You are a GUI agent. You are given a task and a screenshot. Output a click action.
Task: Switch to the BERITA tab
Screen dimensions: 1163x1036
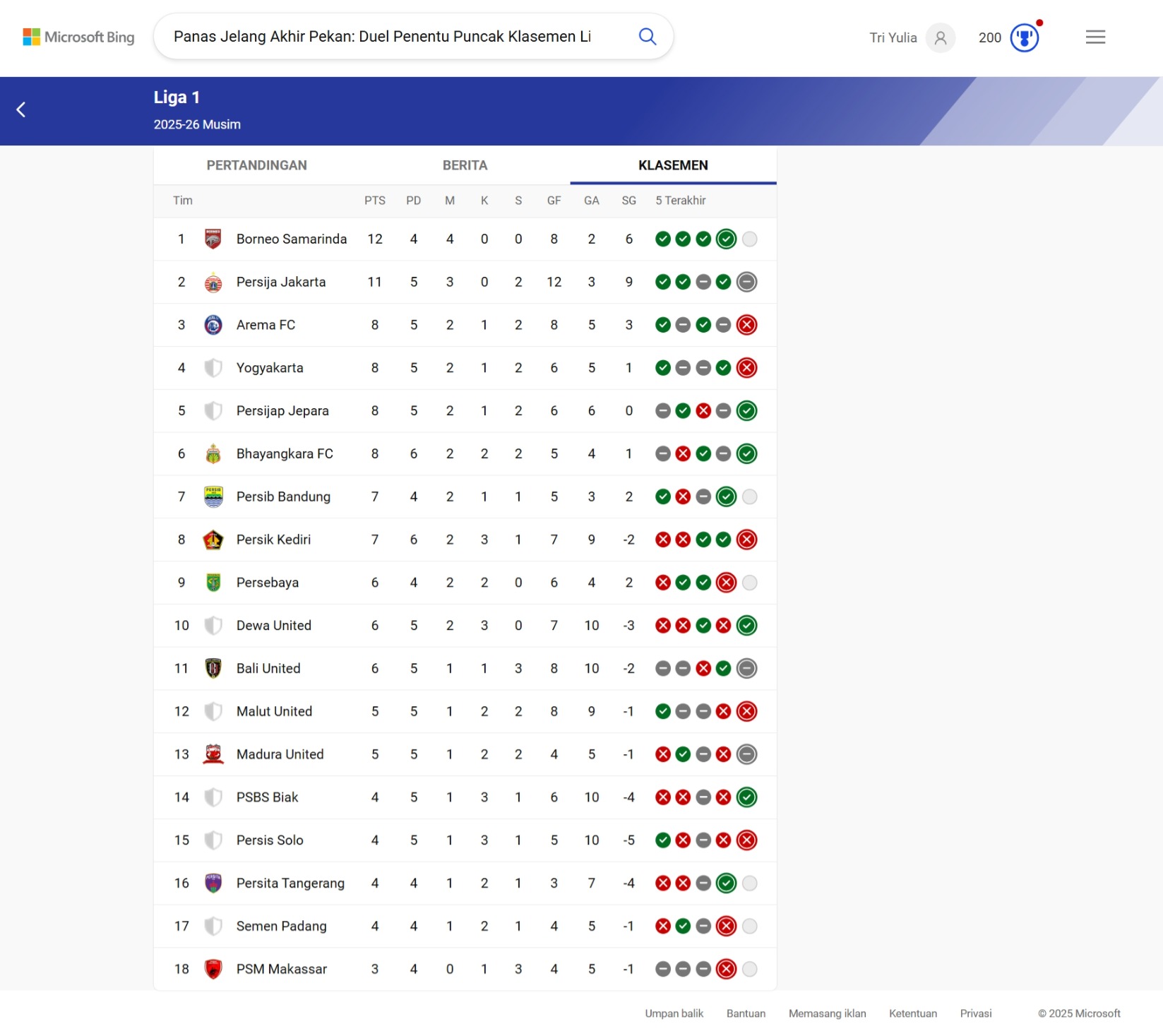[x=465, y=165]
